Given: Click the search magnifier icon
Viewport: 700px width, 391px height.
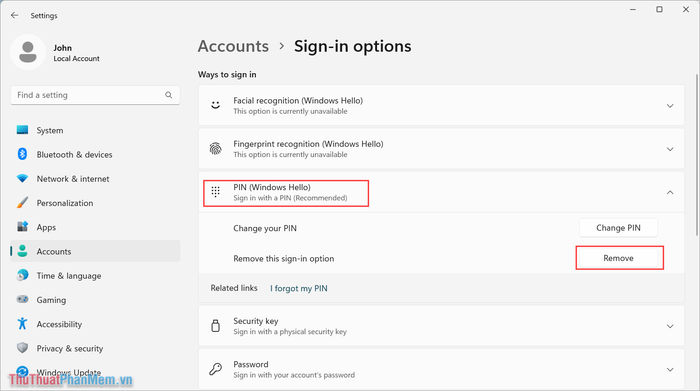Looking at the screenshot, I should [168, 95].
